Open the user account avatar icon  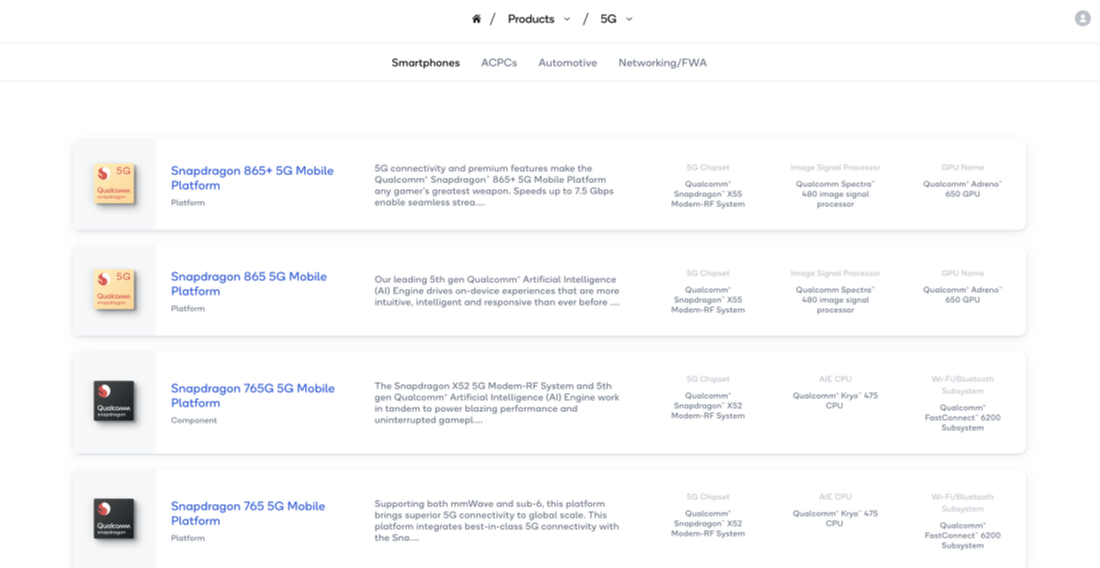coord(1082,19)
